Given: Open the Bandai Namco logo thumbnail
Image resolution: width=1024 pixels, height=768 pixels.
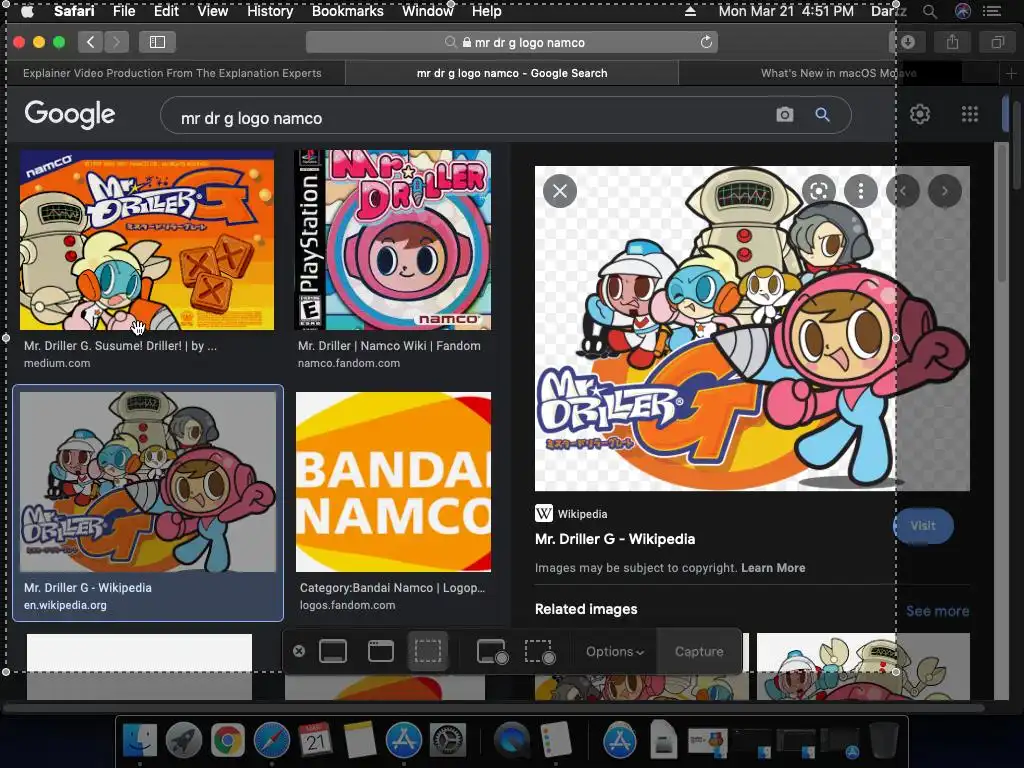Looking at the screenshot, I should tap(393, 482).
